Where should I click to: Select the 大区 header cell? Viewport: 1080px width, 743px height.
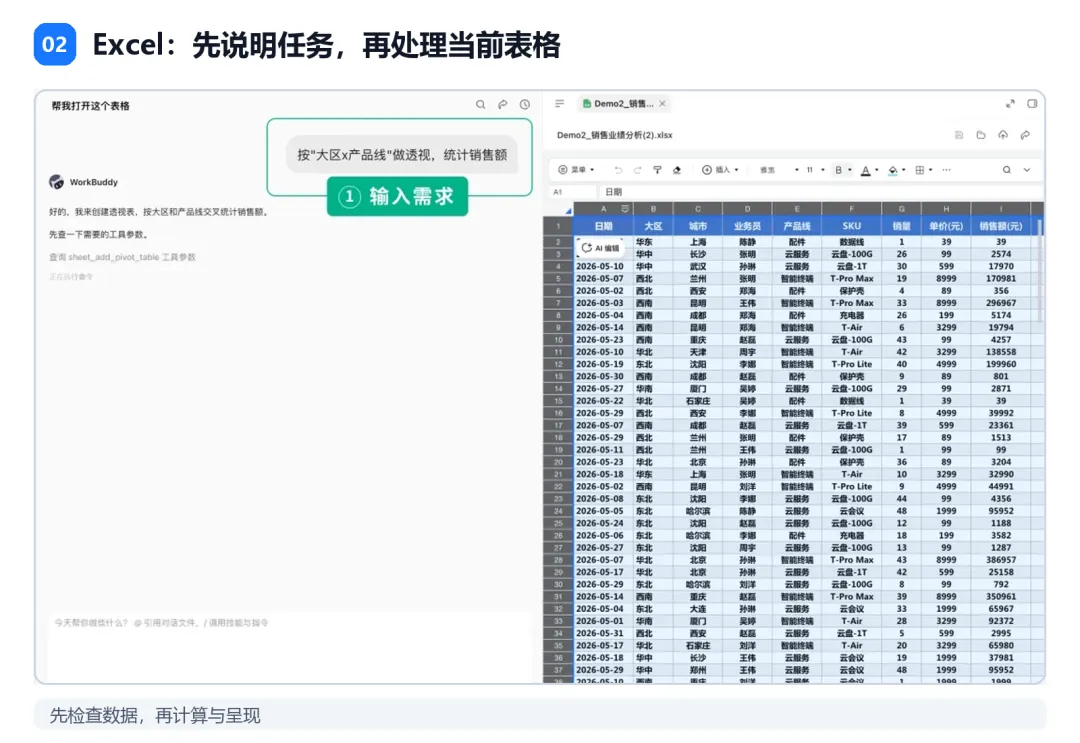pos(653,226)
